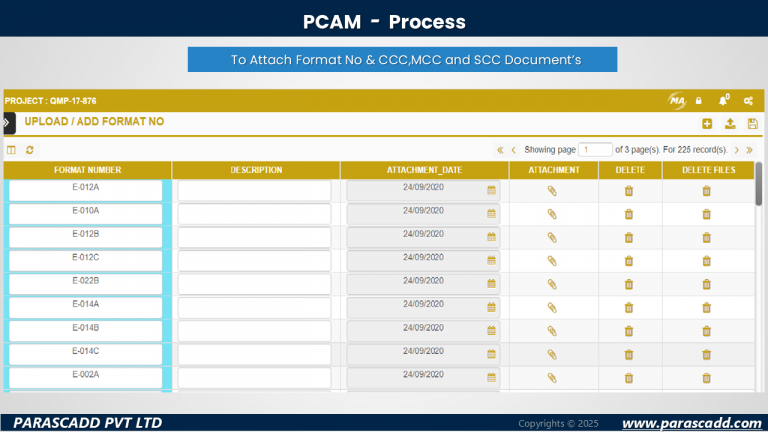Jump to the last page of records
Image resolution: width=768 pixels, height=432 pixels.
(749, 150)
